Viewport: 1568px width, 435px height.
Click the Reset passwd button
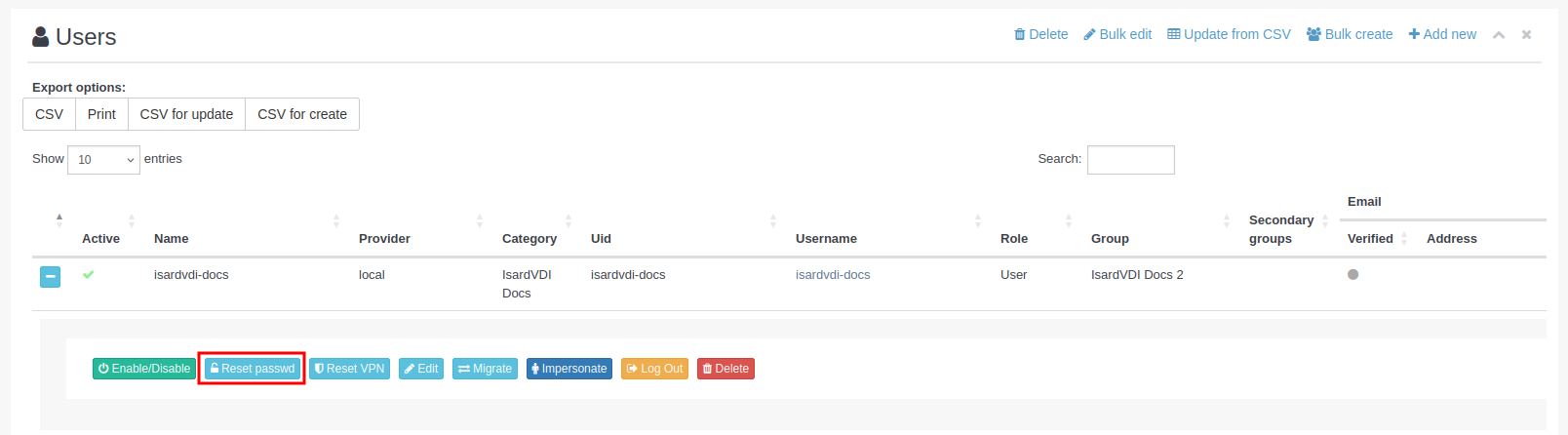coord(252,369)
